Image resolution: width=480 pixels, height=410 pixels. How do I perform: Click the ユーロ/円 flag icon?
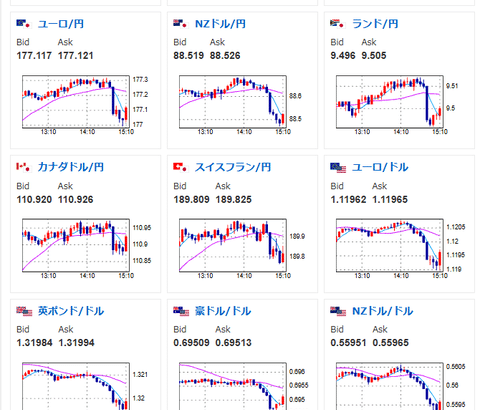coord(24,24)
